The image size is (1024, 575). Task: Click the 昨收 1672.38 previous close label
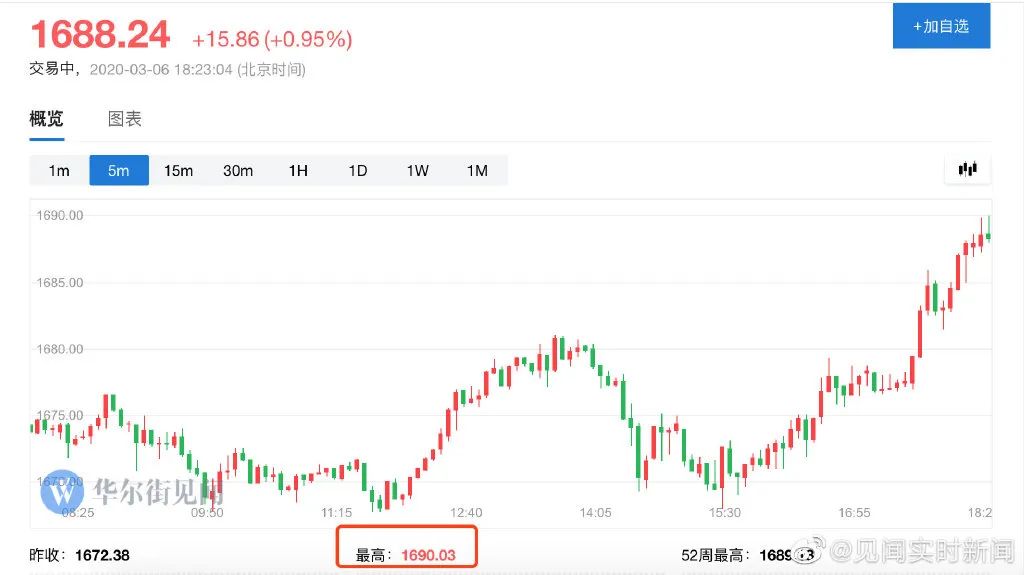tap(80, 555)
